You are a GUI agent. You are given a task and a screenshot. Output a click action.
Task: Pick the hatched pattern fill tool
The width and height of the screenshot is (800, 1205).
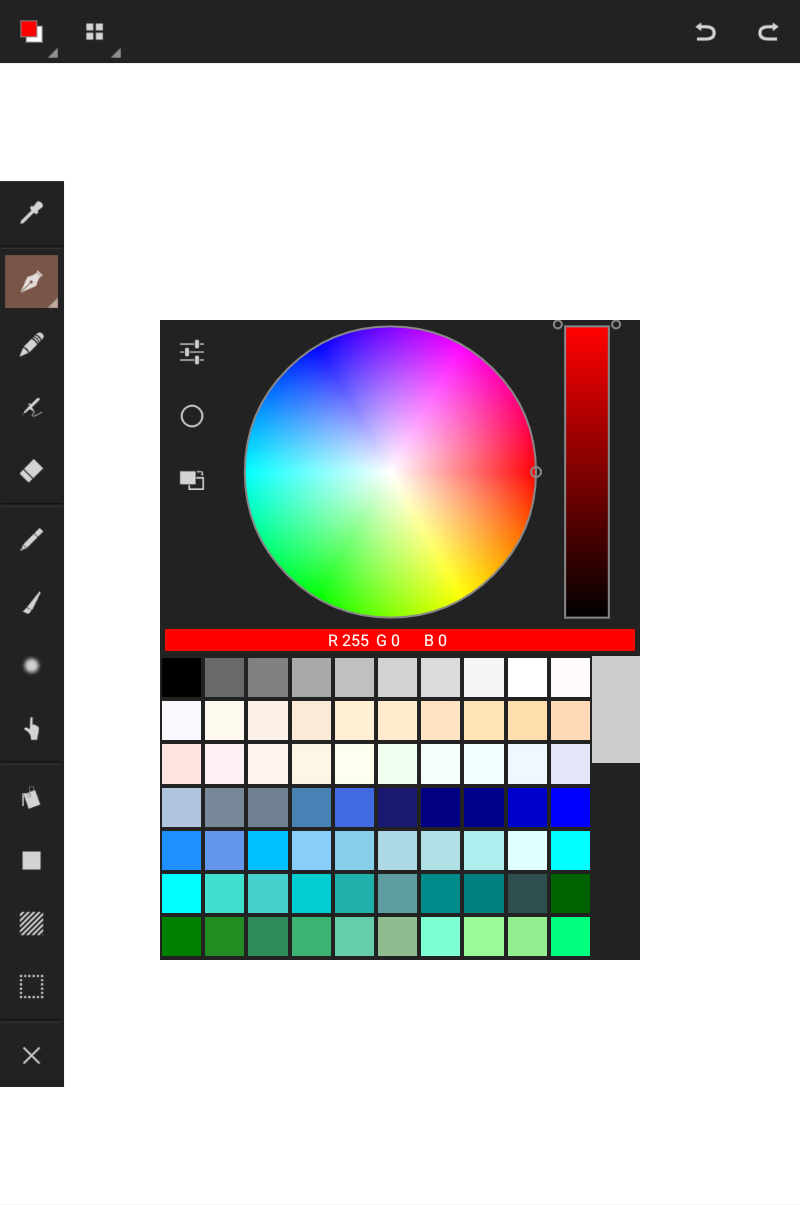(x=32, y=923)
